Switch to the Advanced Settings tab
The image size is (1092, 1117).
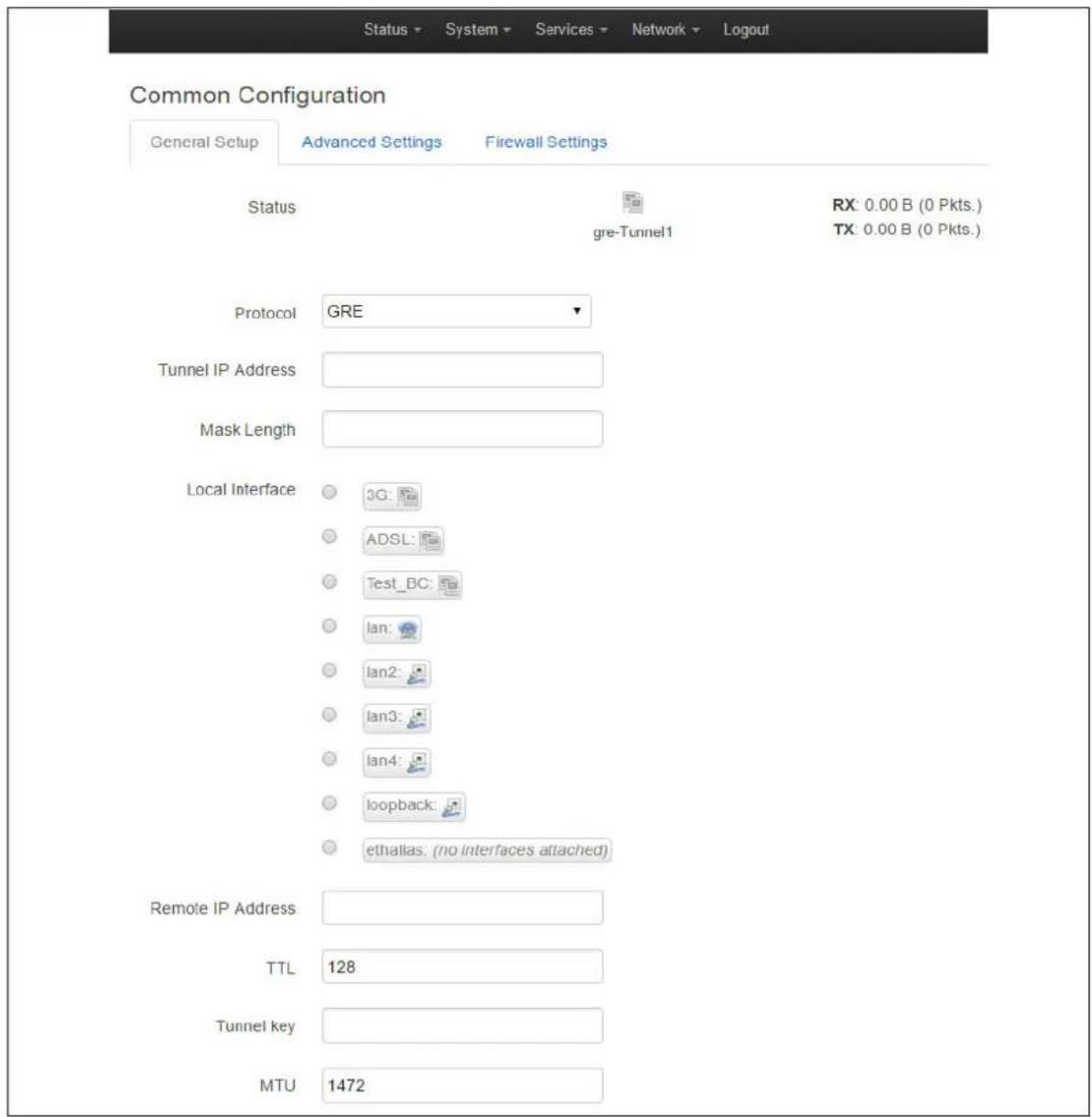pyautogui.click(x=372, y=143)
